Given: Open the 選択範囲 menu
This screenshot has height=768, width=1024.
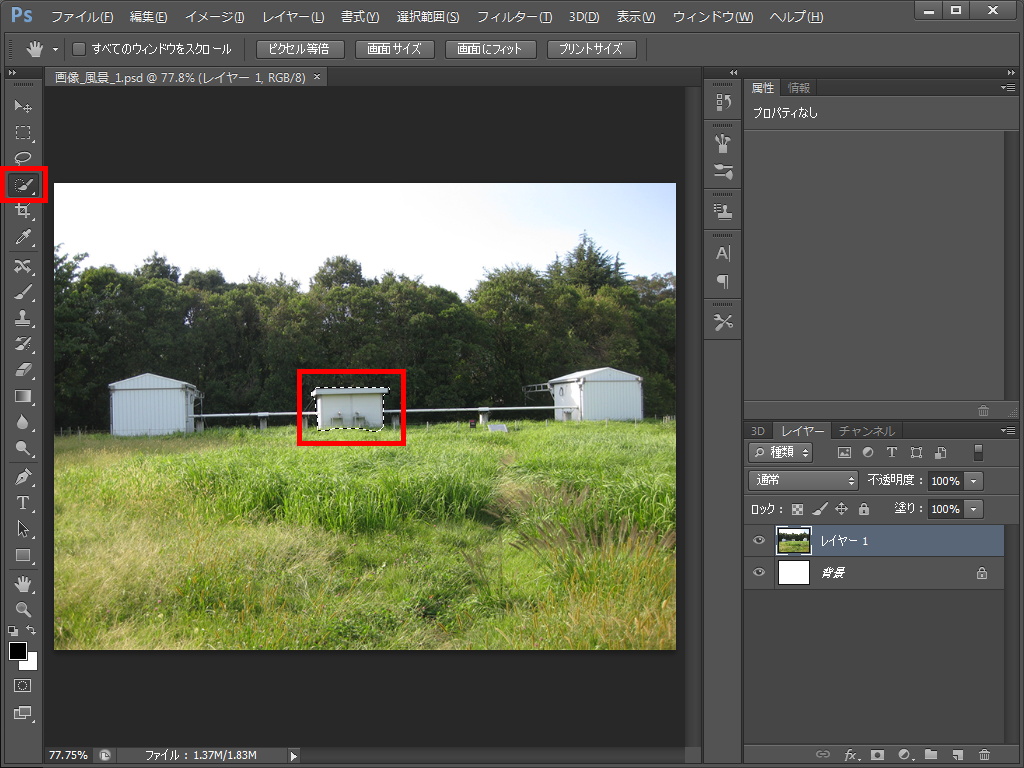Looking at the screenshot, I should 428,17.
